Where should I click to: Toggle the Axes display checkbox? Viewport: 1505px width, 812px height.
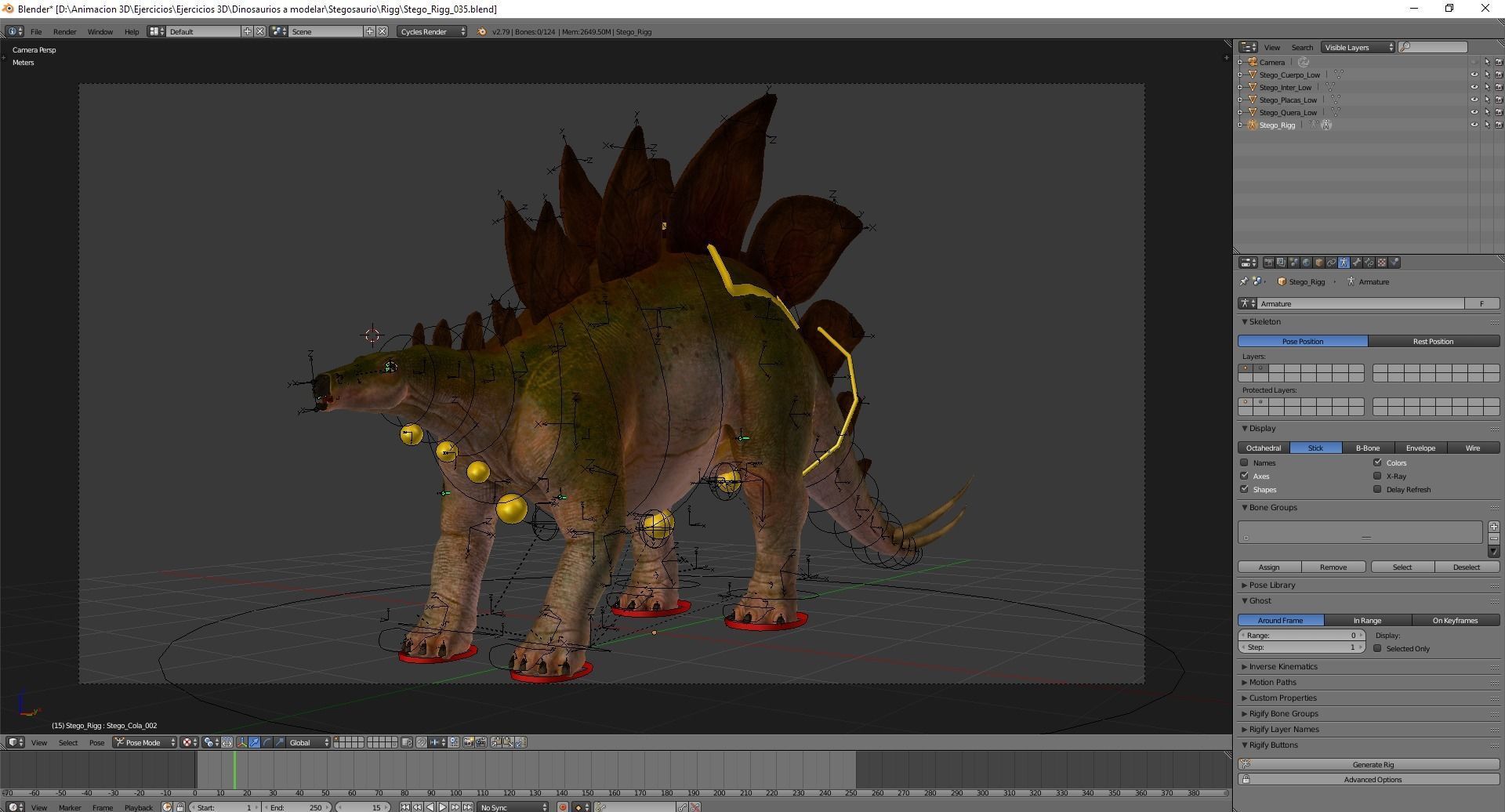click(x=1244, y=476)
